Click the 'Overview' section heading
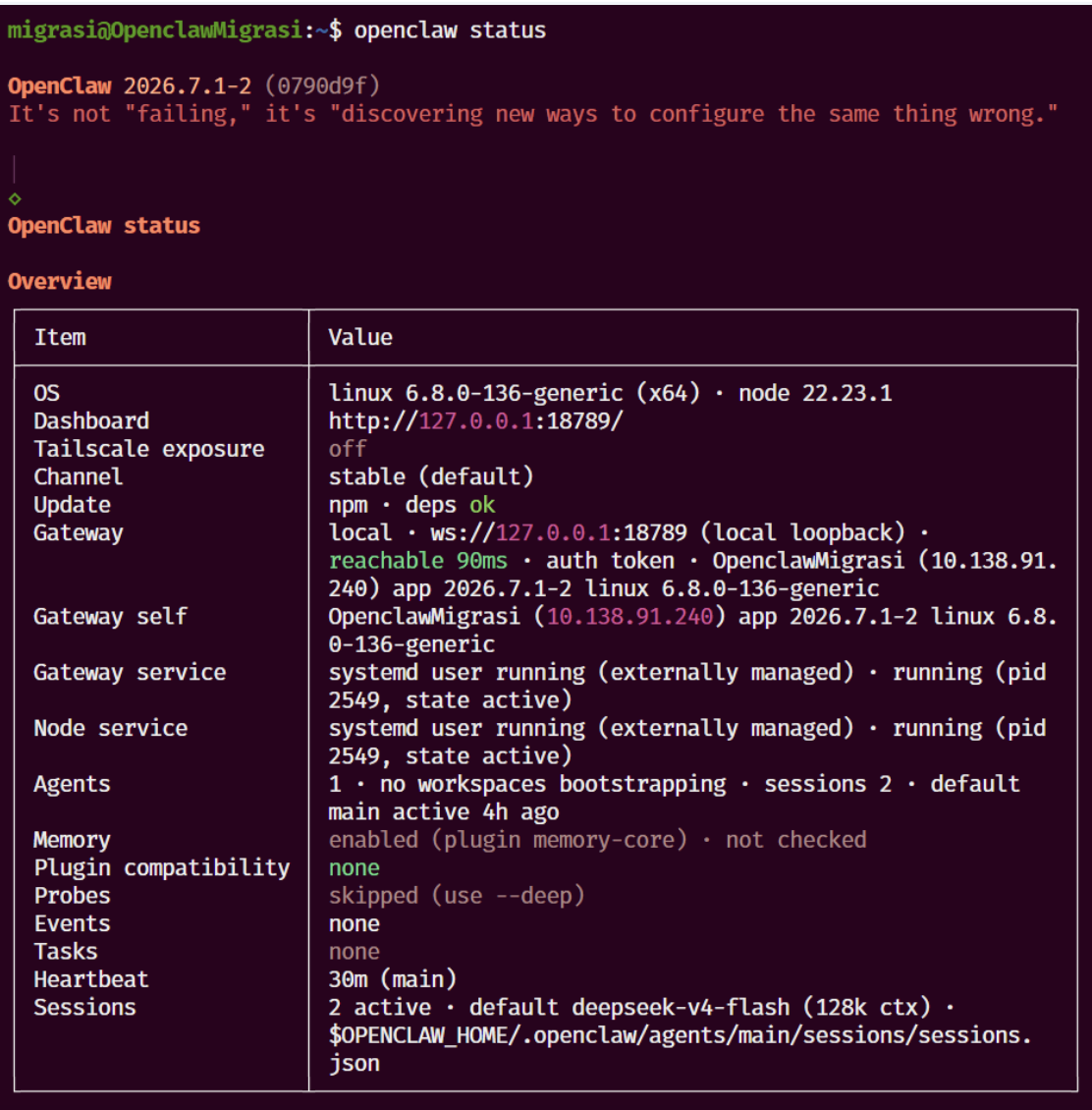 click(x=60, y=282)
